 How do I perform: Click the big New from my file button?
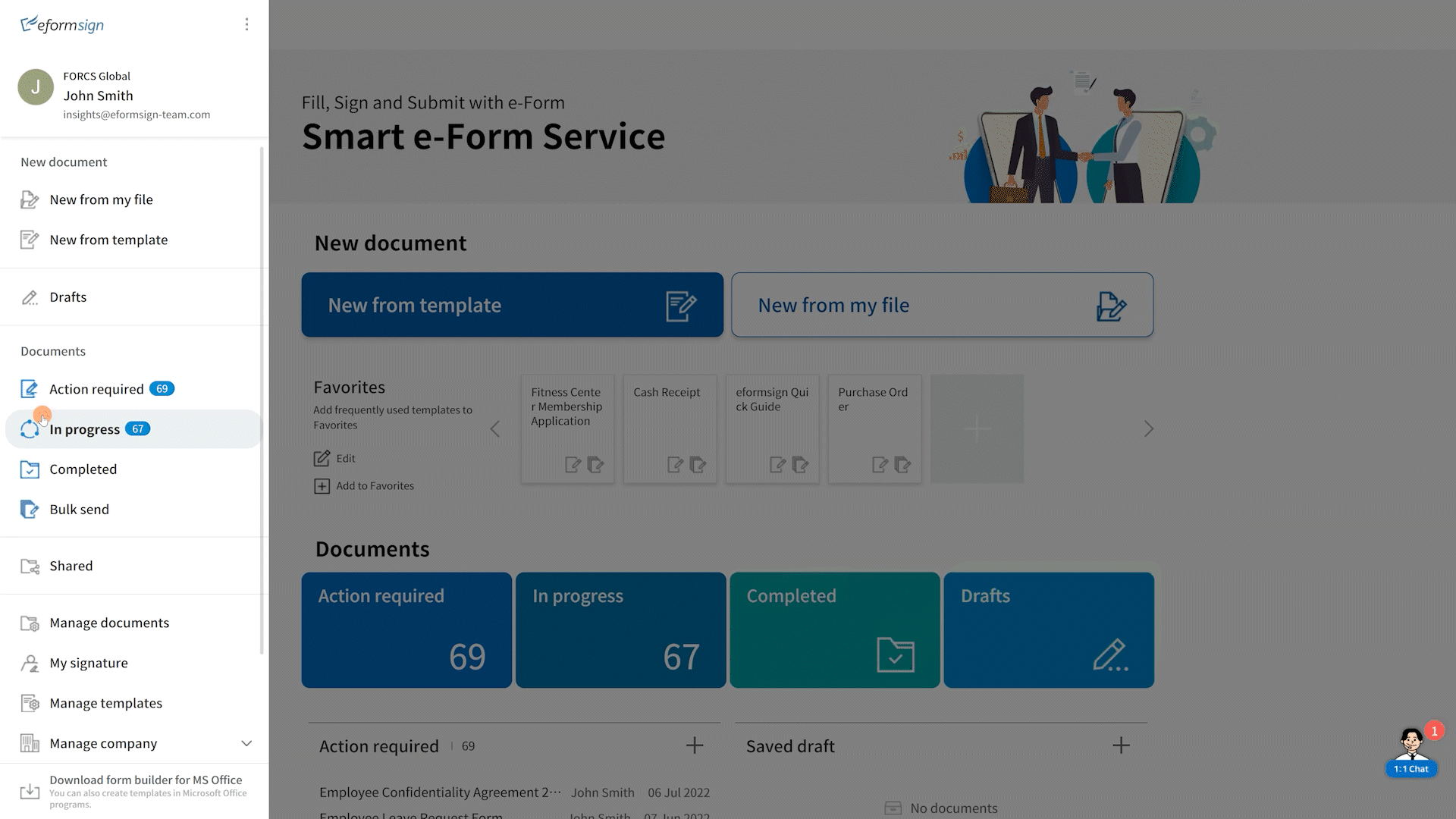(942, 305)
